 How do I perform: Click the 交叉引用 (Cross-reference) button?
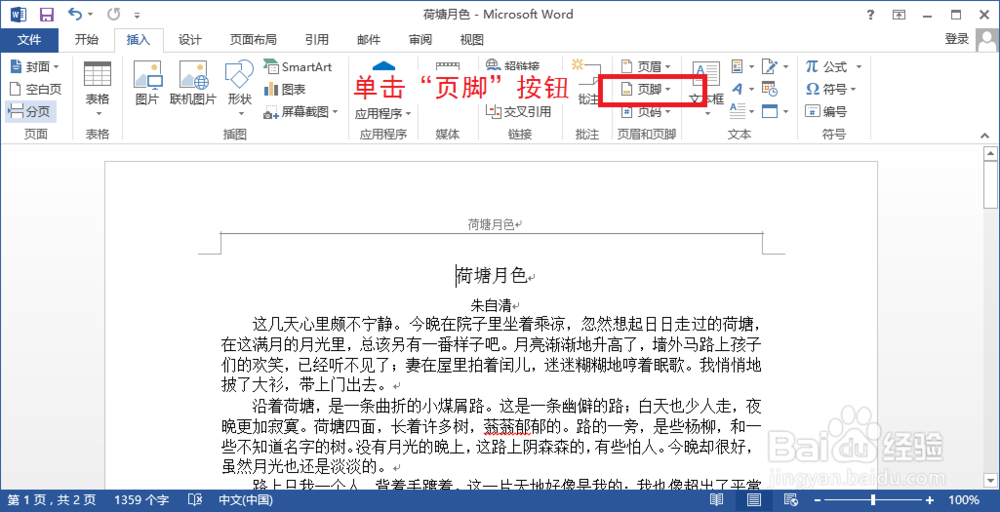pos(518,112)
